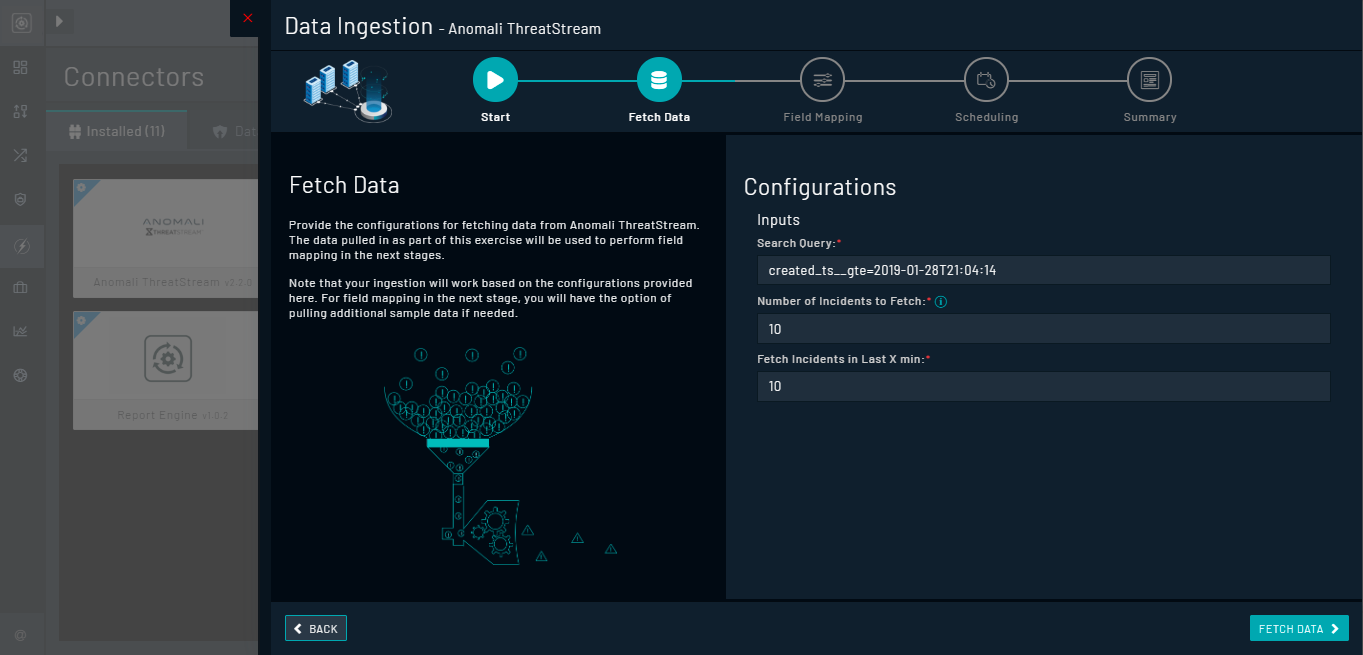Viewport: 1363px width, 655px height.
Task: Click the Summary step label
Action: pos(1150,117)
